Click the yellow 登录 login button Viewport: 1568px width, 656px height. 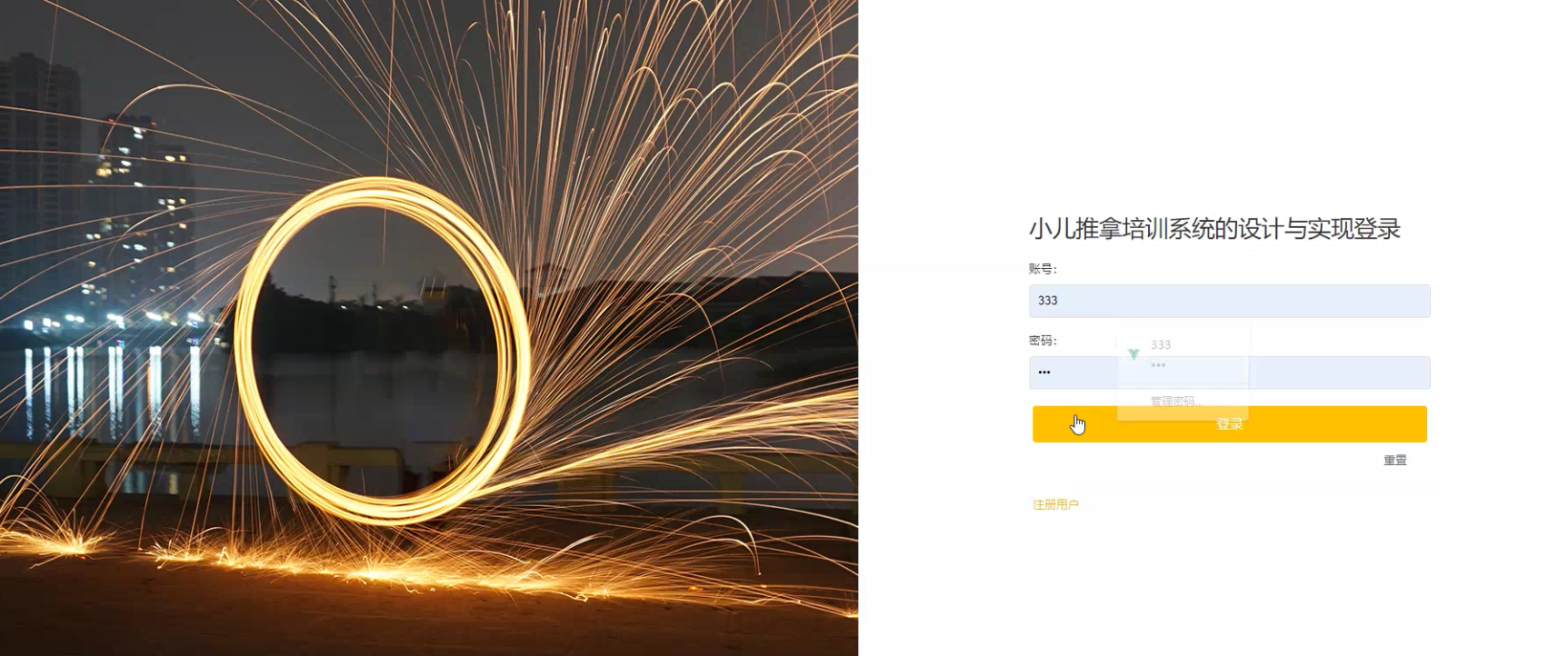[x=1229, y=424]
